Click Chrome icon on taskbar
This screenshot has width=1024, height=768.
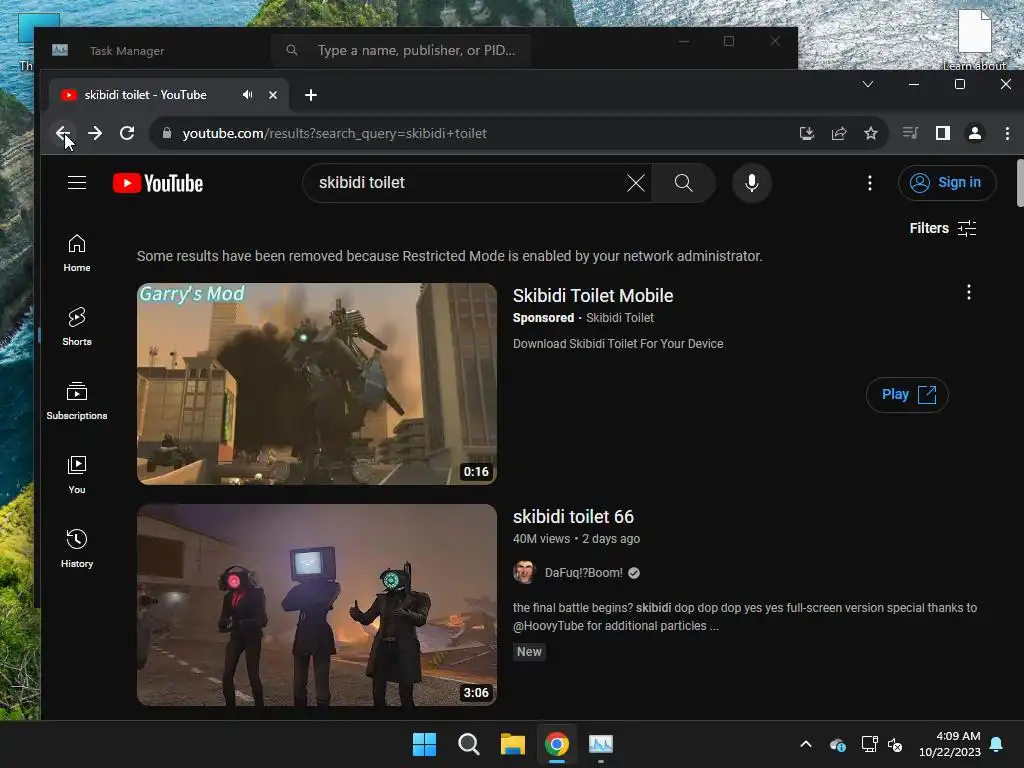[557, 744]
